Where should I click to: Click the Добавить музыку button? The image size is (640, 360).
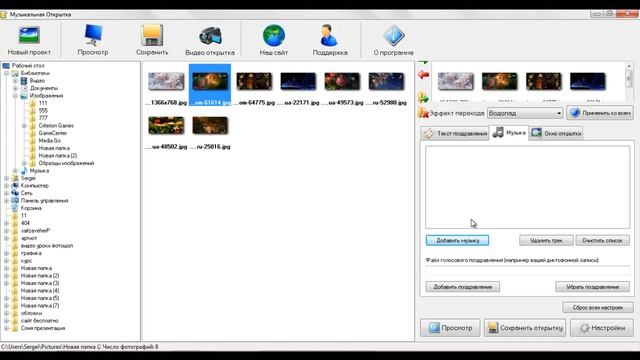pos(457,240)
